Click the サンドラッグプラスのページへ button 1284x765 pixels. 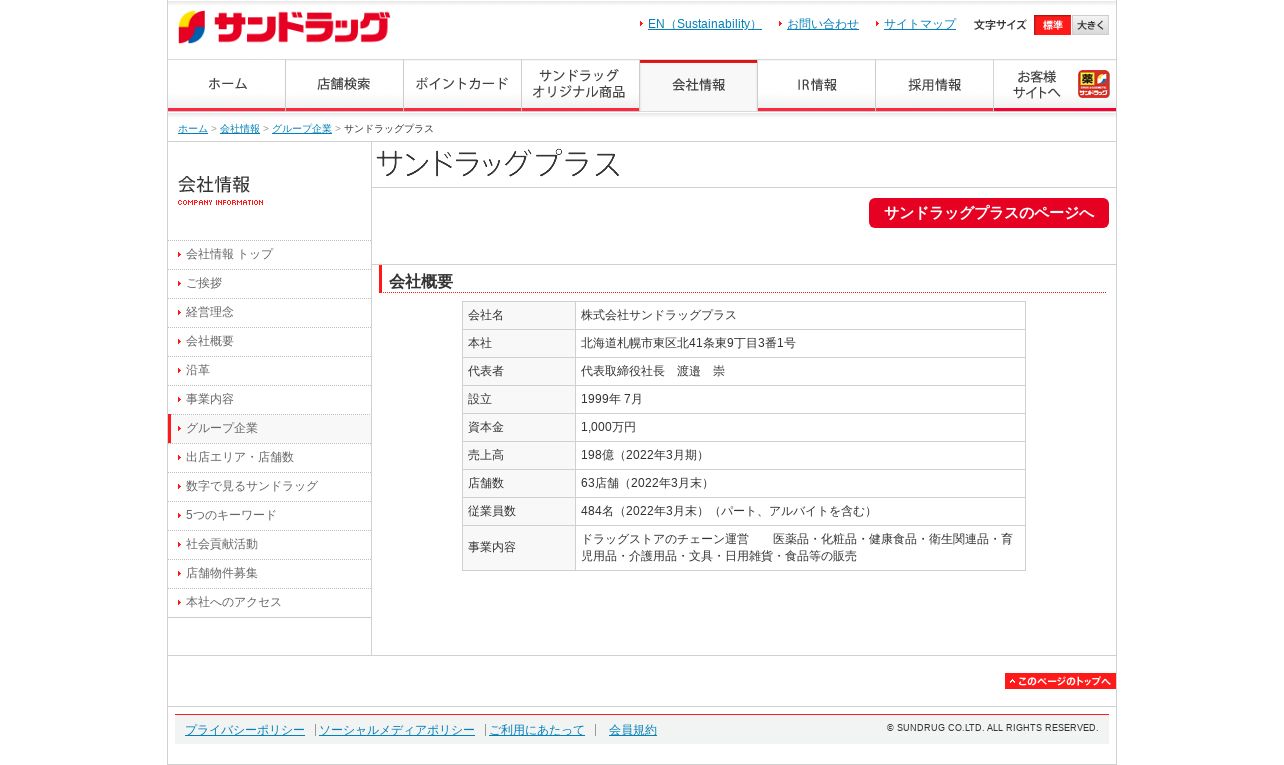(989, 213)
